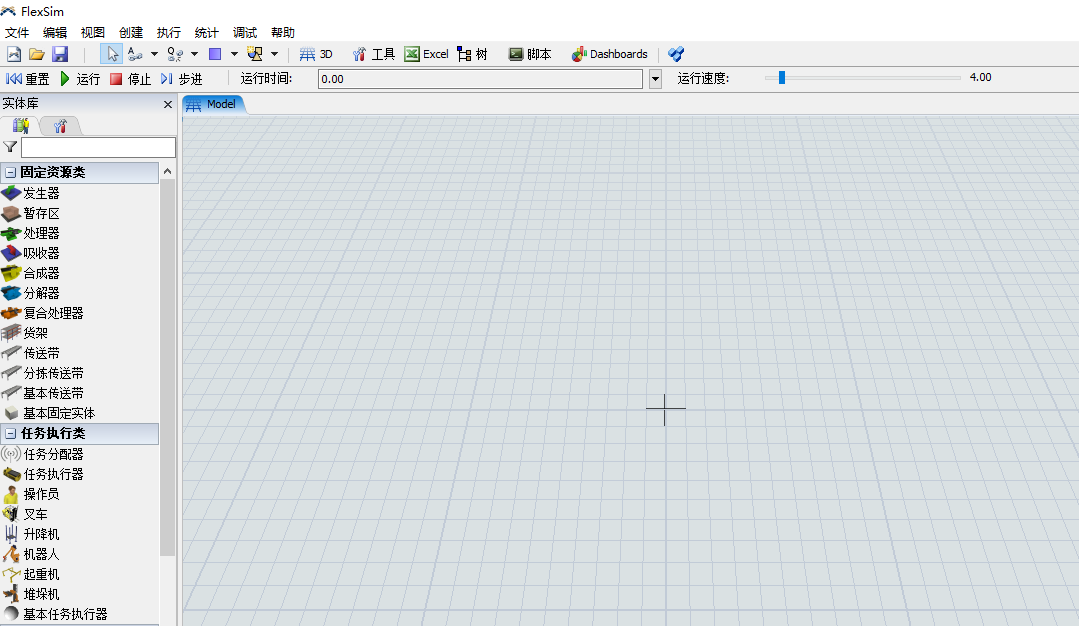
Task: Click the library filter search field
Action: [98, 148]
